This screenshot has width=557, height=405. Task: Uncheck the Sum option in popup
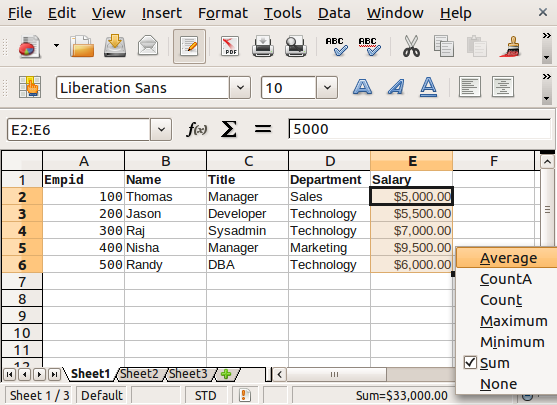pos(507,363)
